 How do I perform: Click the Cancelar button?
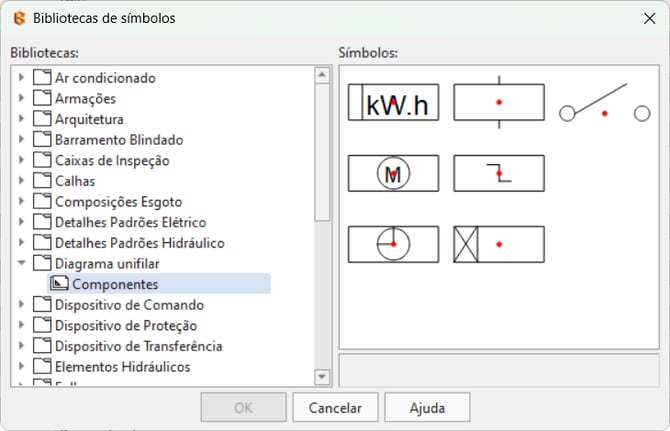pos(334,407)
